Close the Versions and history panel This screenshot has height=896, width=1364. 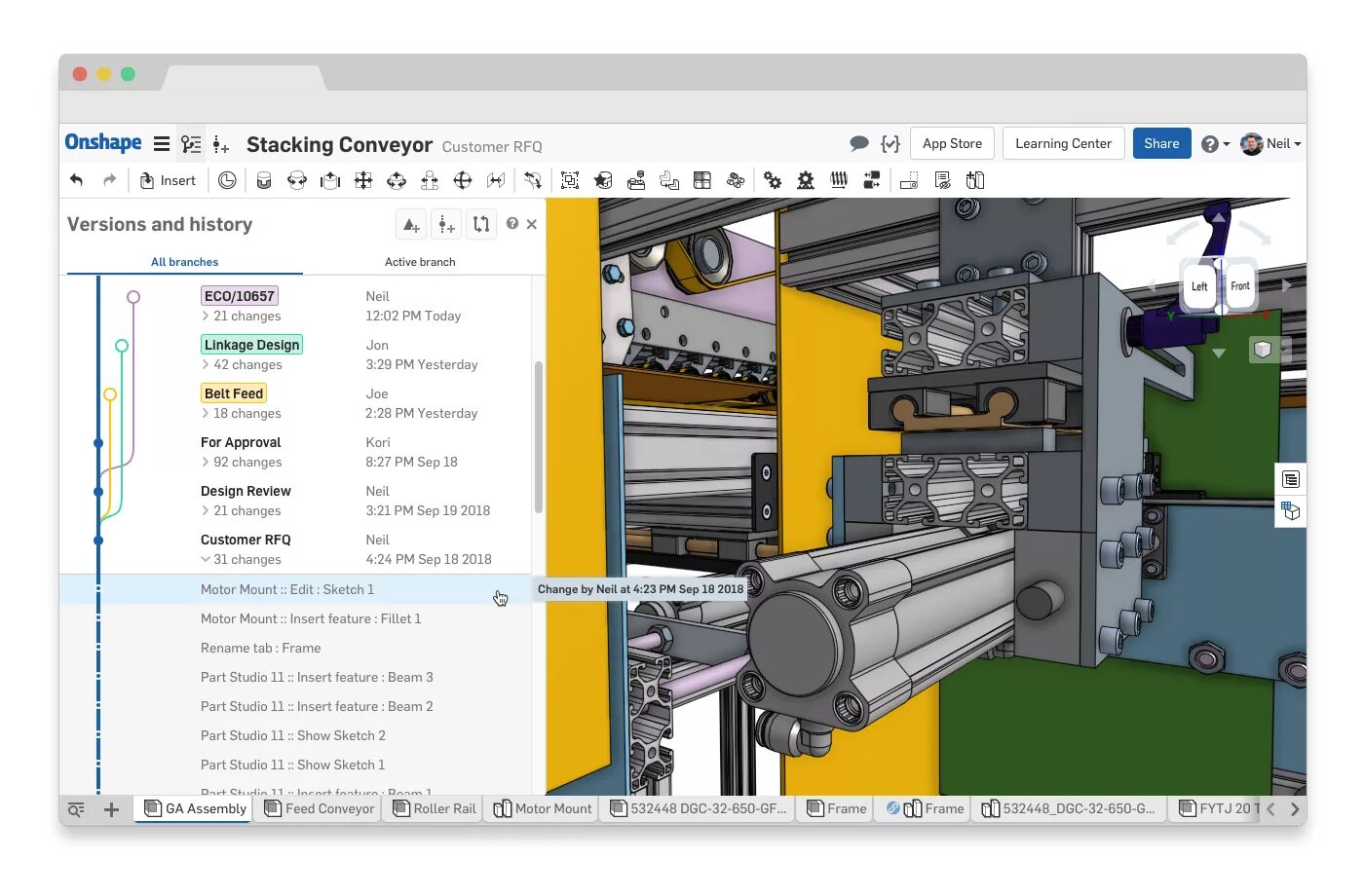click(x=532, y=224)
